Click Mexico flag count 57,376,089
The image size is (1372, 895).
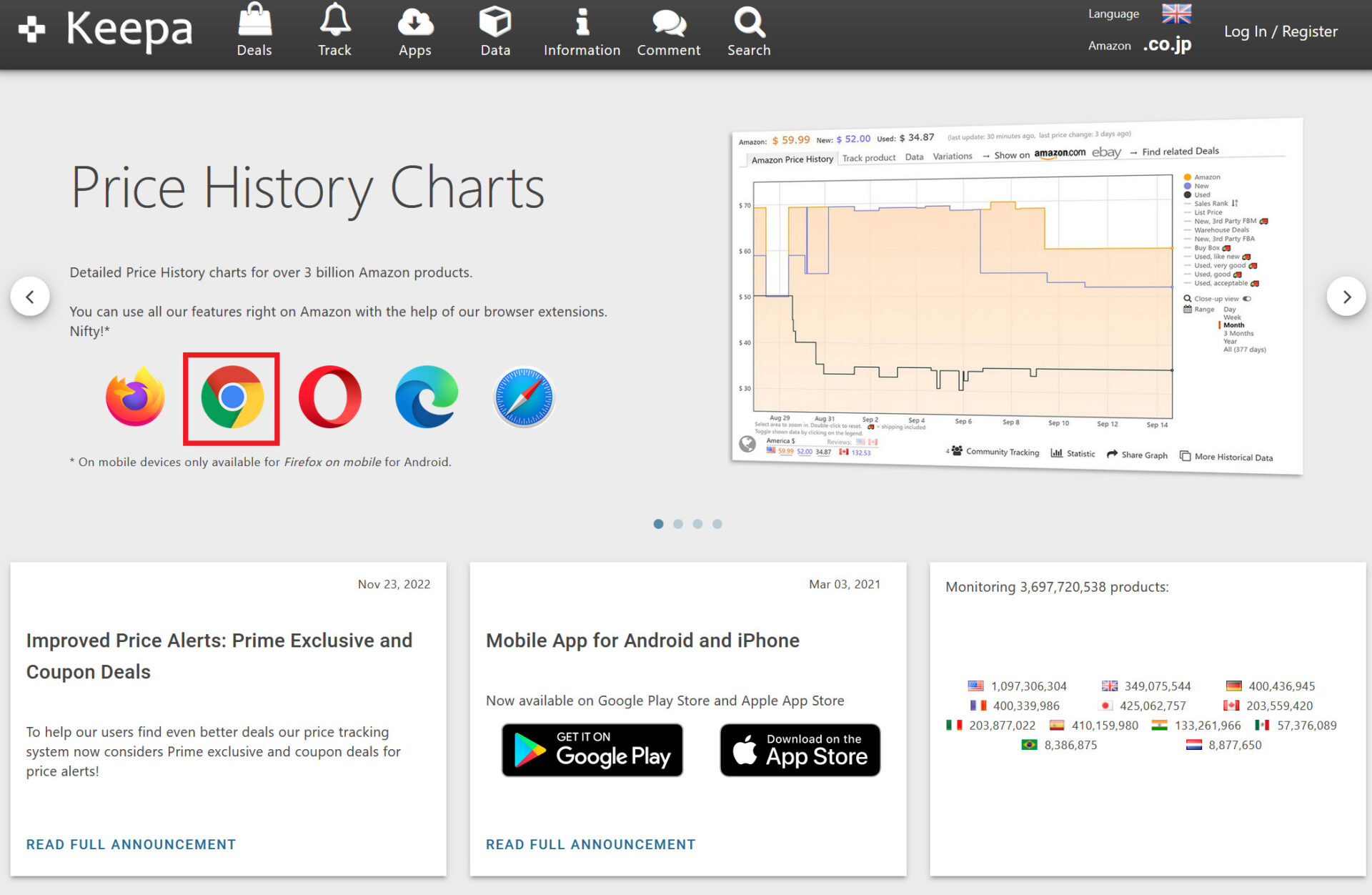[x=1296, y=725]
